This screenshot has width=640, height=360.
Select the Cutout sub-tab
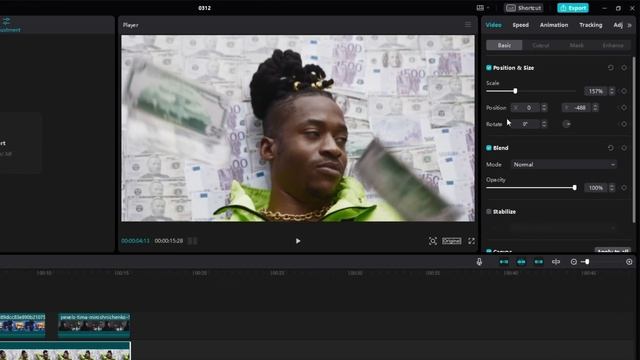pyautogui.click(x=540, y=45)
